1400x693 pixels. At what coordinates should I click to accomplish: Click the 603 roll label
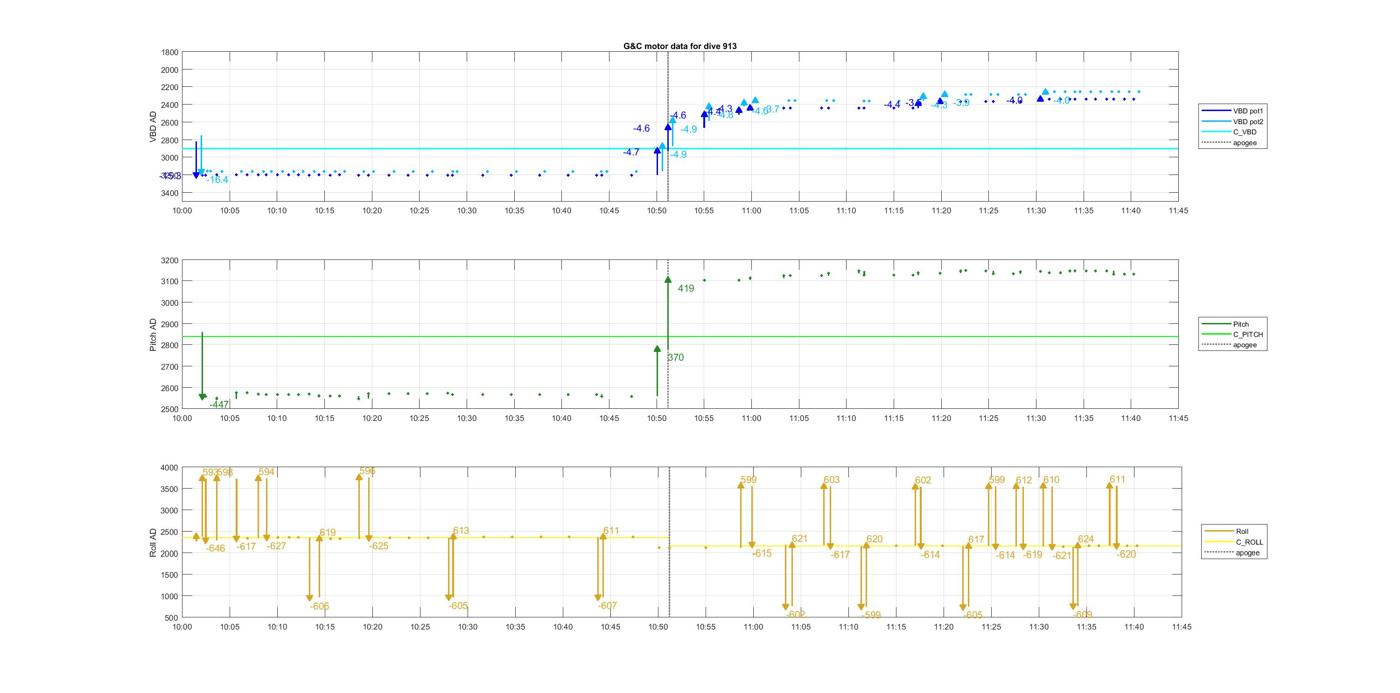point(832,480)
